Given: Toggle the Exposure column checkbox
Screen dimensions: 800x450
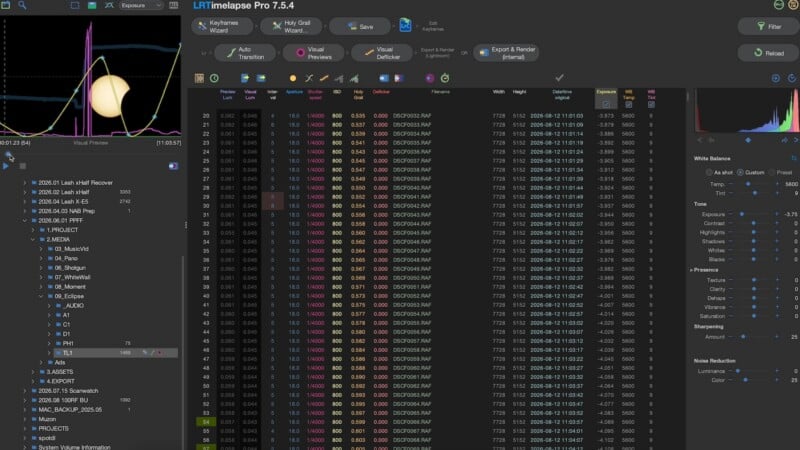Looking at the screenshot, I should (x=606, y=104).
